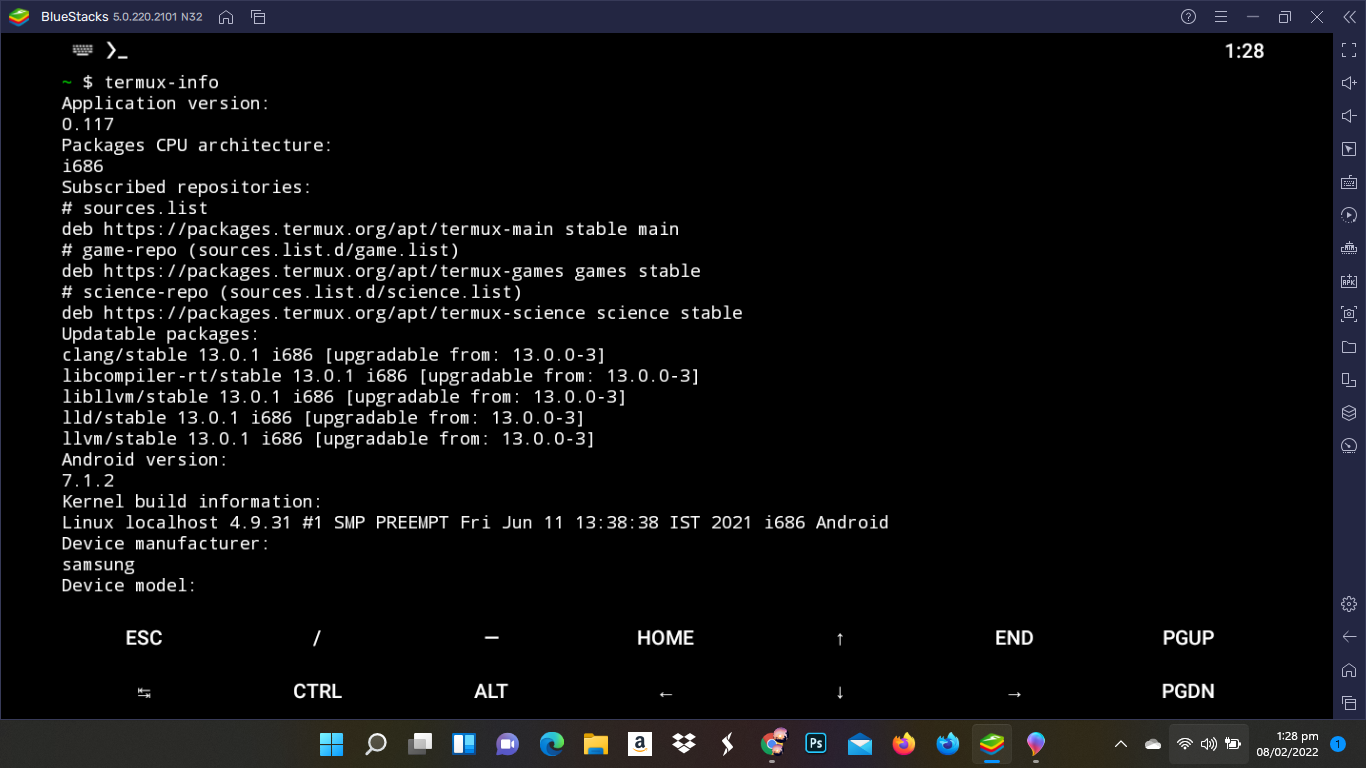Viewport: 1366px width, 768px height.
Task: Tap the slash extra key
Action: 317,638
